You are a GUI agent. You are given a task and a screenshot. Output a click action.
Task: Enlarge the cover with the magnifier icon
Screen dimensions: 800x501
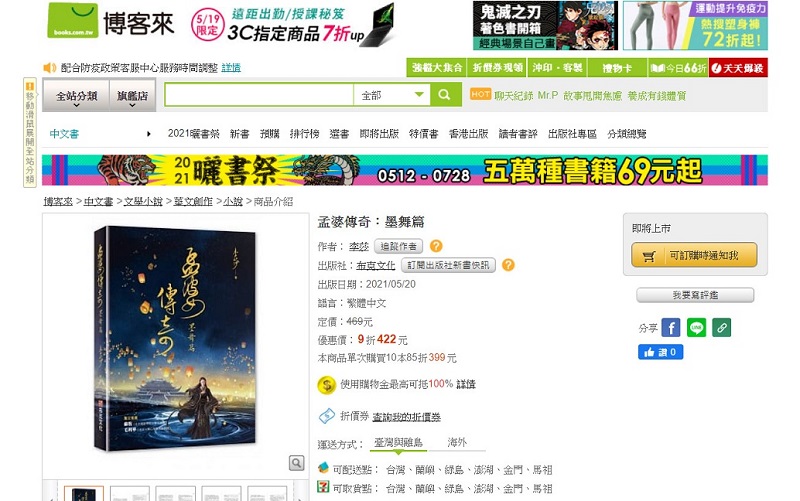coord(296,463)
